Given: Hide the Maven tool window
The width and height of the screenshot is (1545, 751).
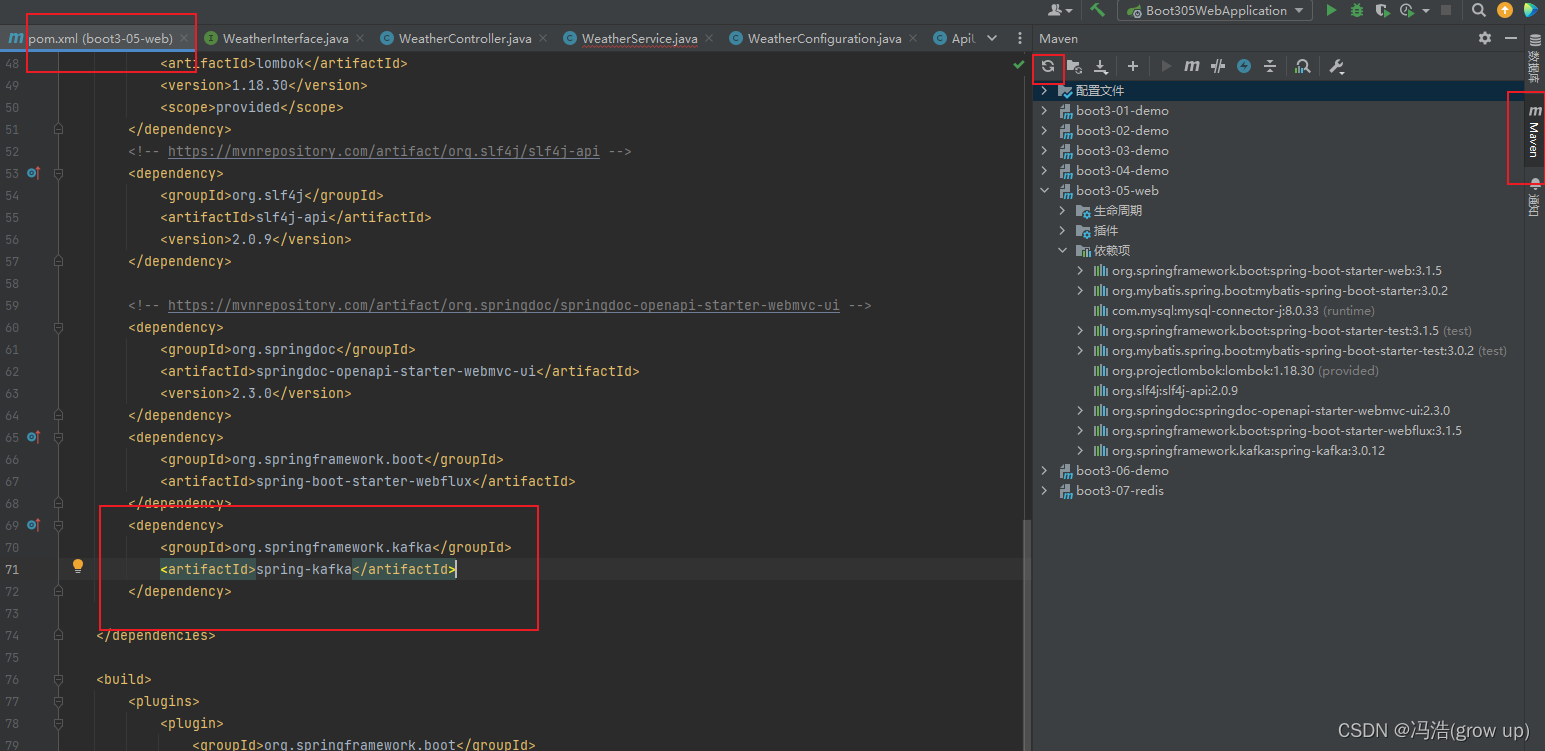Looking at the screenshot, I should click(1509, 38).
